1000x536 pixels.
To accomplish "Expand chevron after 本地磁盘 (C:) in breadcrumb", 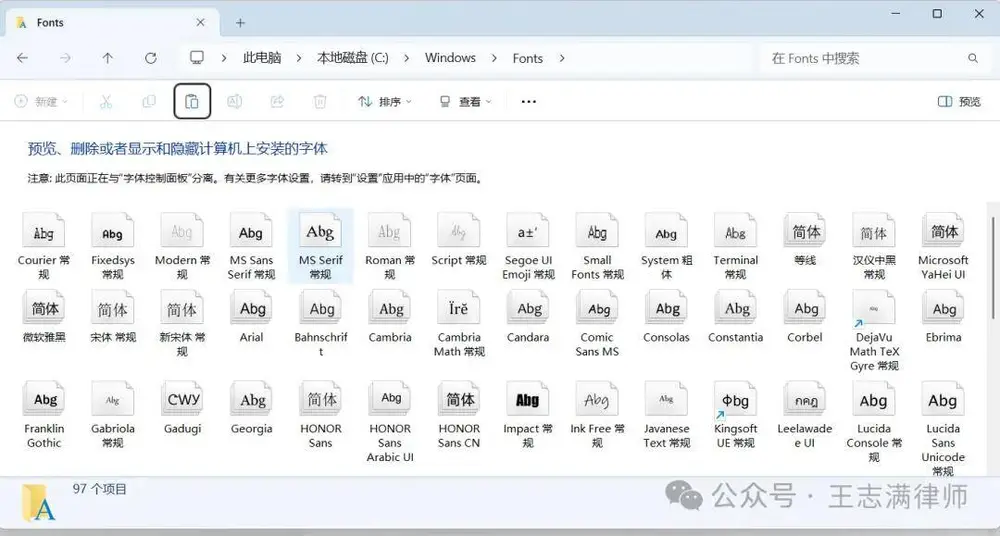I will 407,58.
